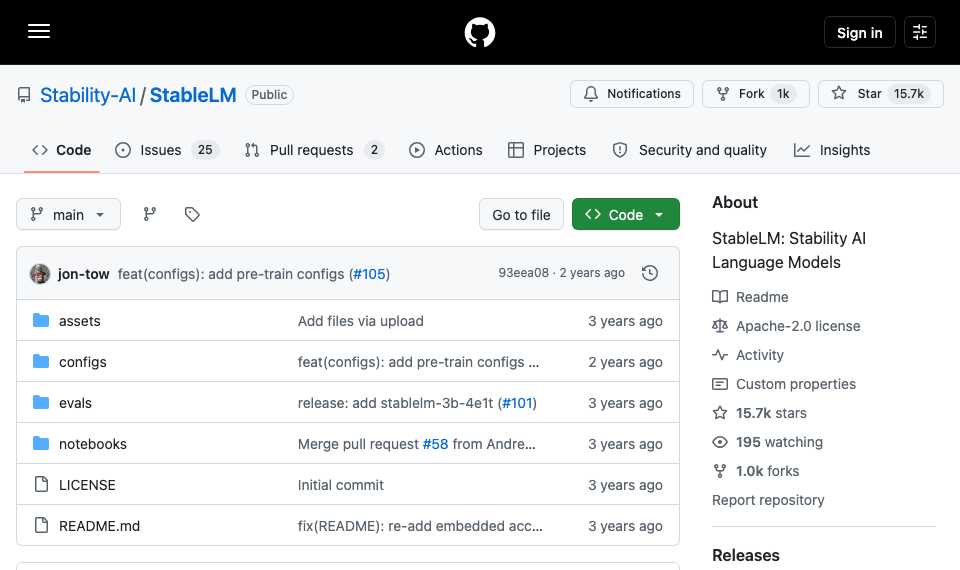Open the #101 pull request link

click(x=517, y=403)
